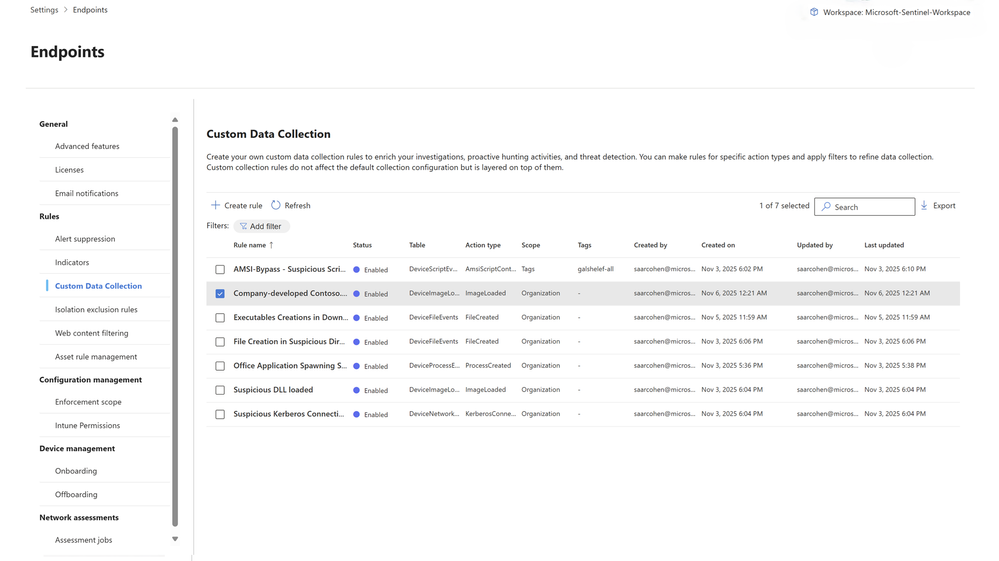
Task: Sort by Created by column header
Action: click(650, 245)
